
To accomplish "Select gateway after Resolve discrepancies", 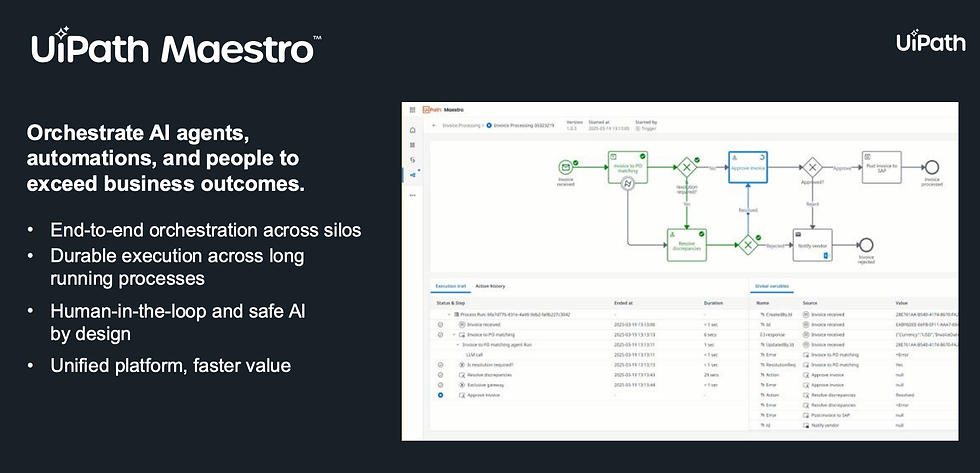I will coord(748,245).
